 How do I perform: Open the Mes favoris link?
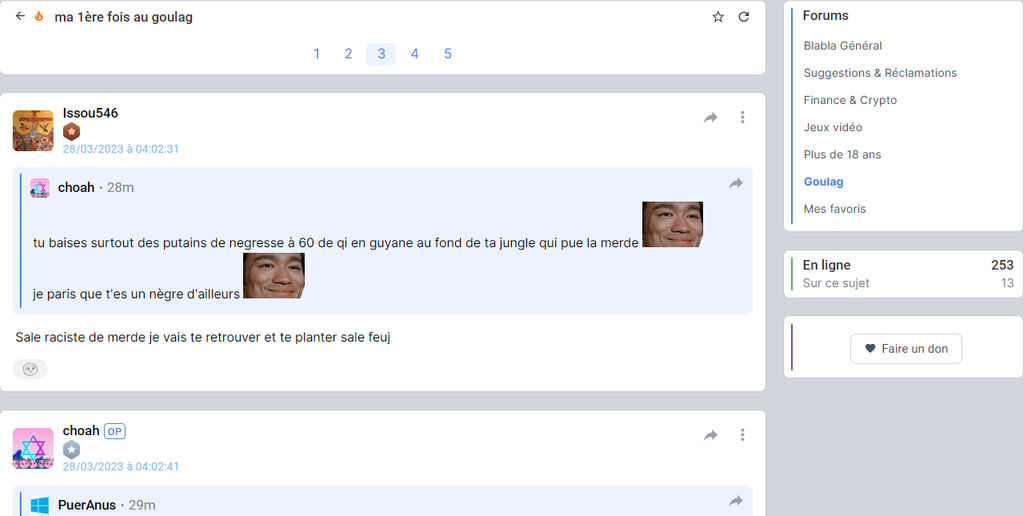(x=834, y=209)
